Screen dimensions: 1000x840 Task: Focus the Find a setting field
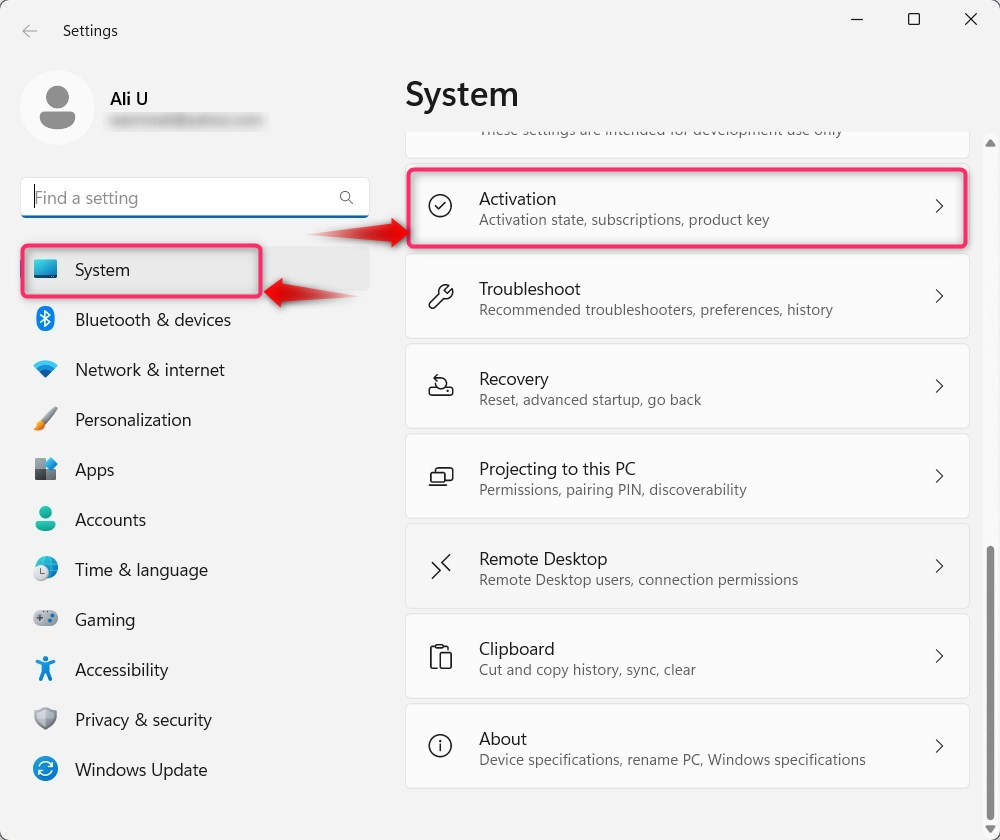[195, 198]
